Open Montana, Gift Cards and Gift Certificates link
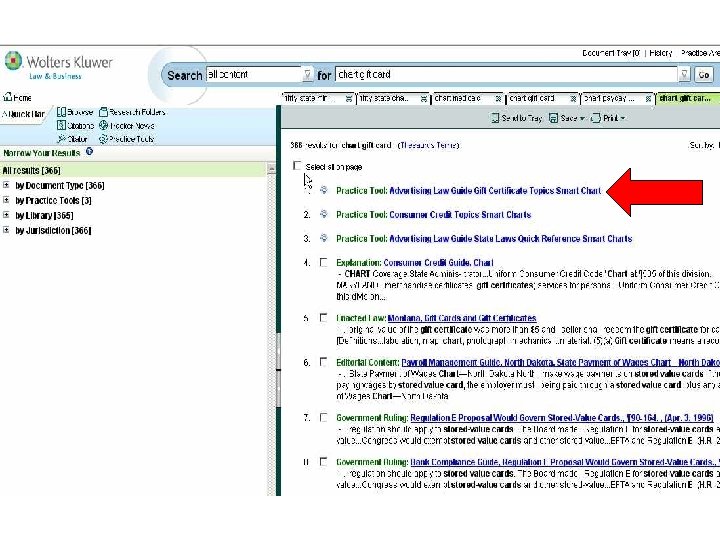 coord(462,318)
